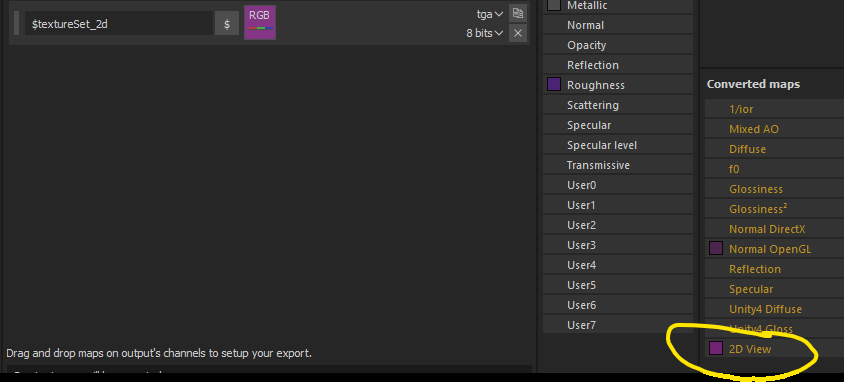The width and height of the screenshot is (844, 382).
Task: Click the drag handle of $textureSet_2d row
Action: click(x=16, y=23)
